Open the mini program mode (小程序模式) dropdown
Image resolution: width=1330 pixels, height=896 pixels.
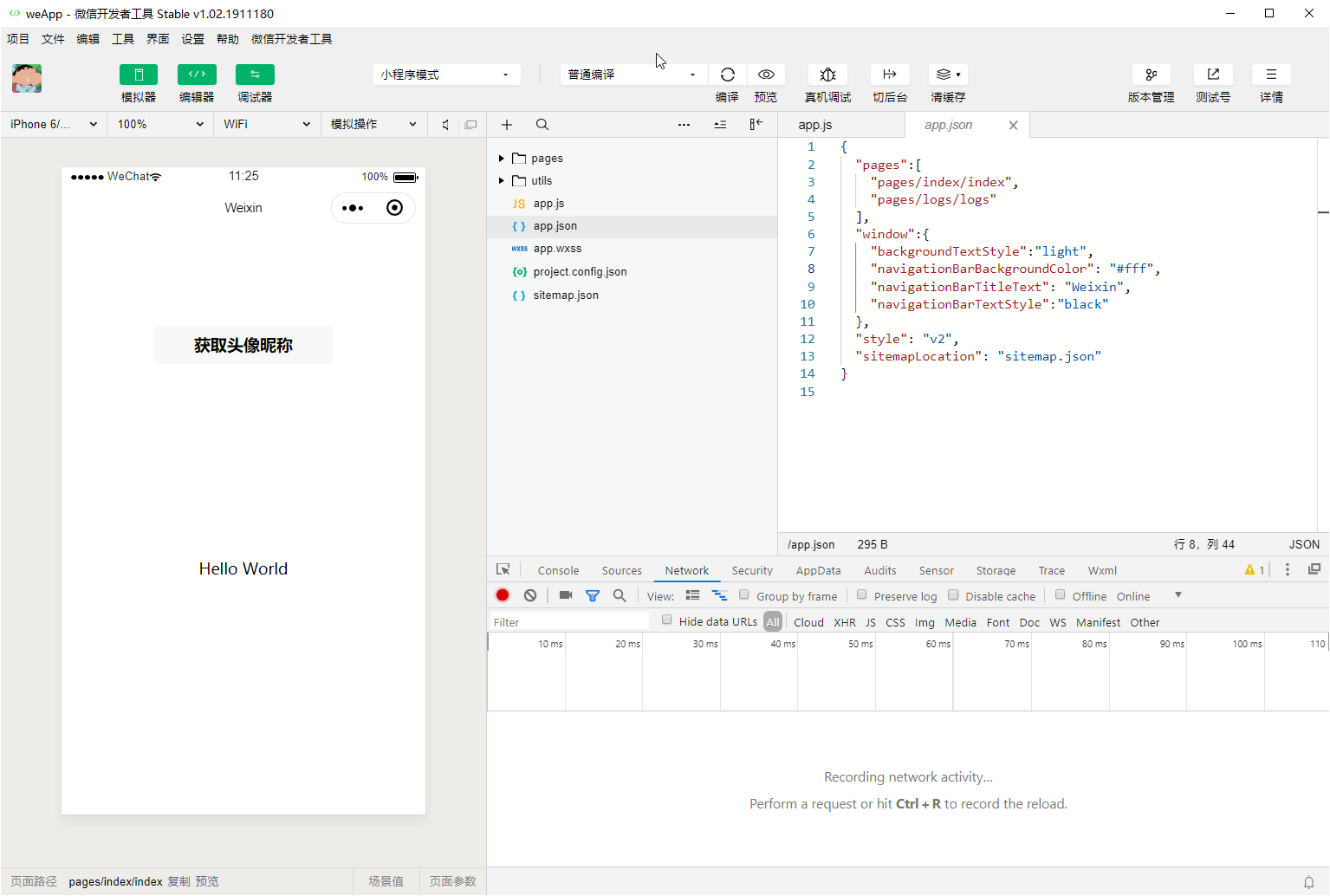[447, 75]
